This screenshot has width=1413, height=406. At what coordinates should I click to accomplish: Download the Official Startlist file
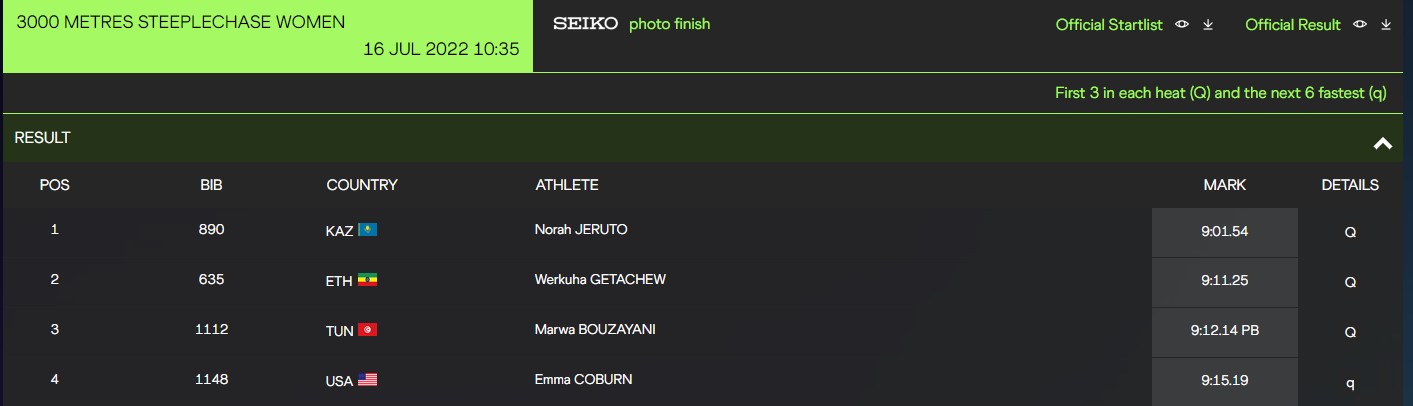tap(1208, 25)
